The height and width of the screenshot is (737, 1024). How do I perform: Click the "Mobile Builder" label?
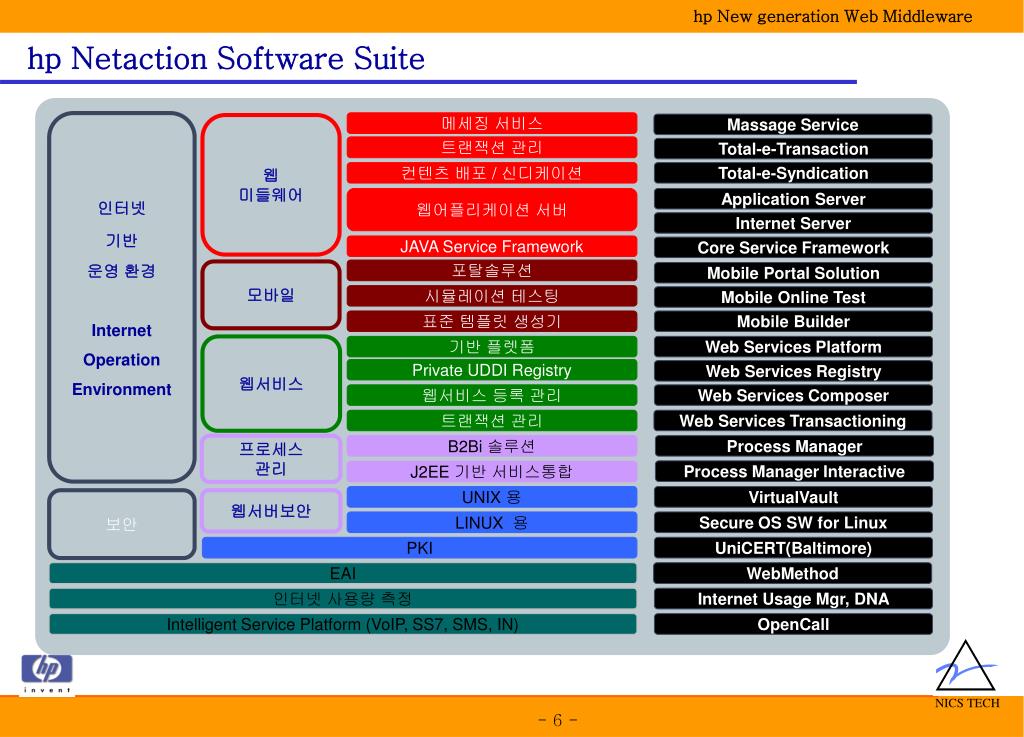[x=793, y=321]
